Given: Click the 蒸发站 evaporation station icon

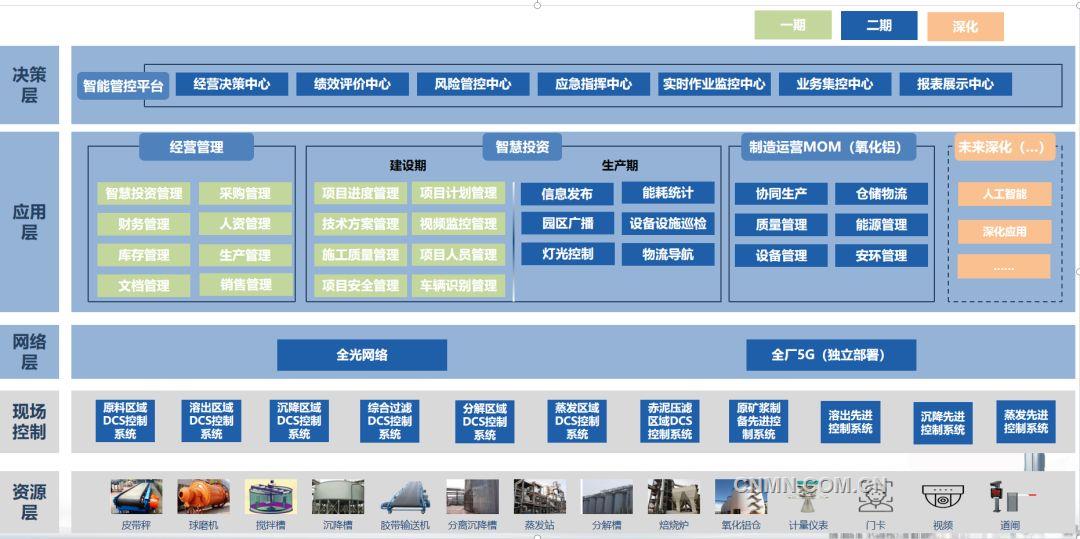Looking at the screenshot, I should [x=540, y=497].
